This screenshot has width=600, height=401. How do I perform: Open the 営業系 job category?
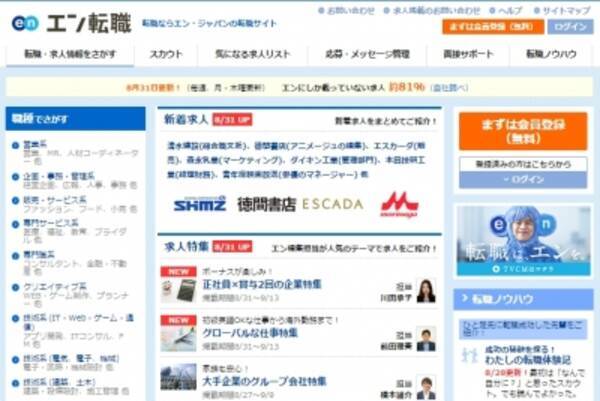tap(35, 145)
